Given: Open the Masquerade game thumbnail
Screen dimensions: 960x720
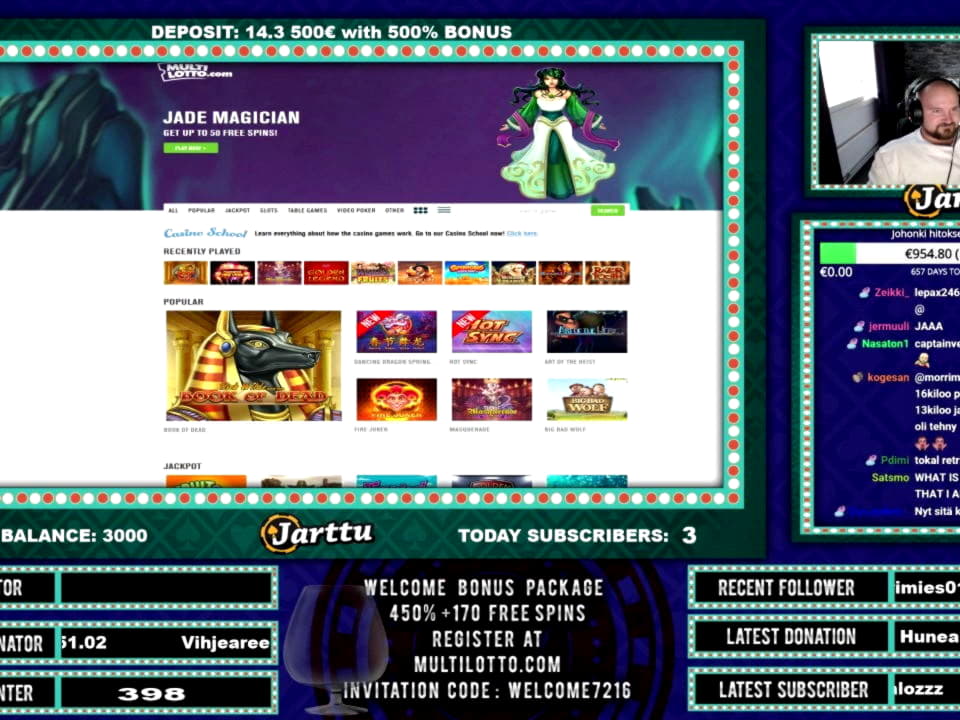Looking at the screenshot, I should pos(492,399).
